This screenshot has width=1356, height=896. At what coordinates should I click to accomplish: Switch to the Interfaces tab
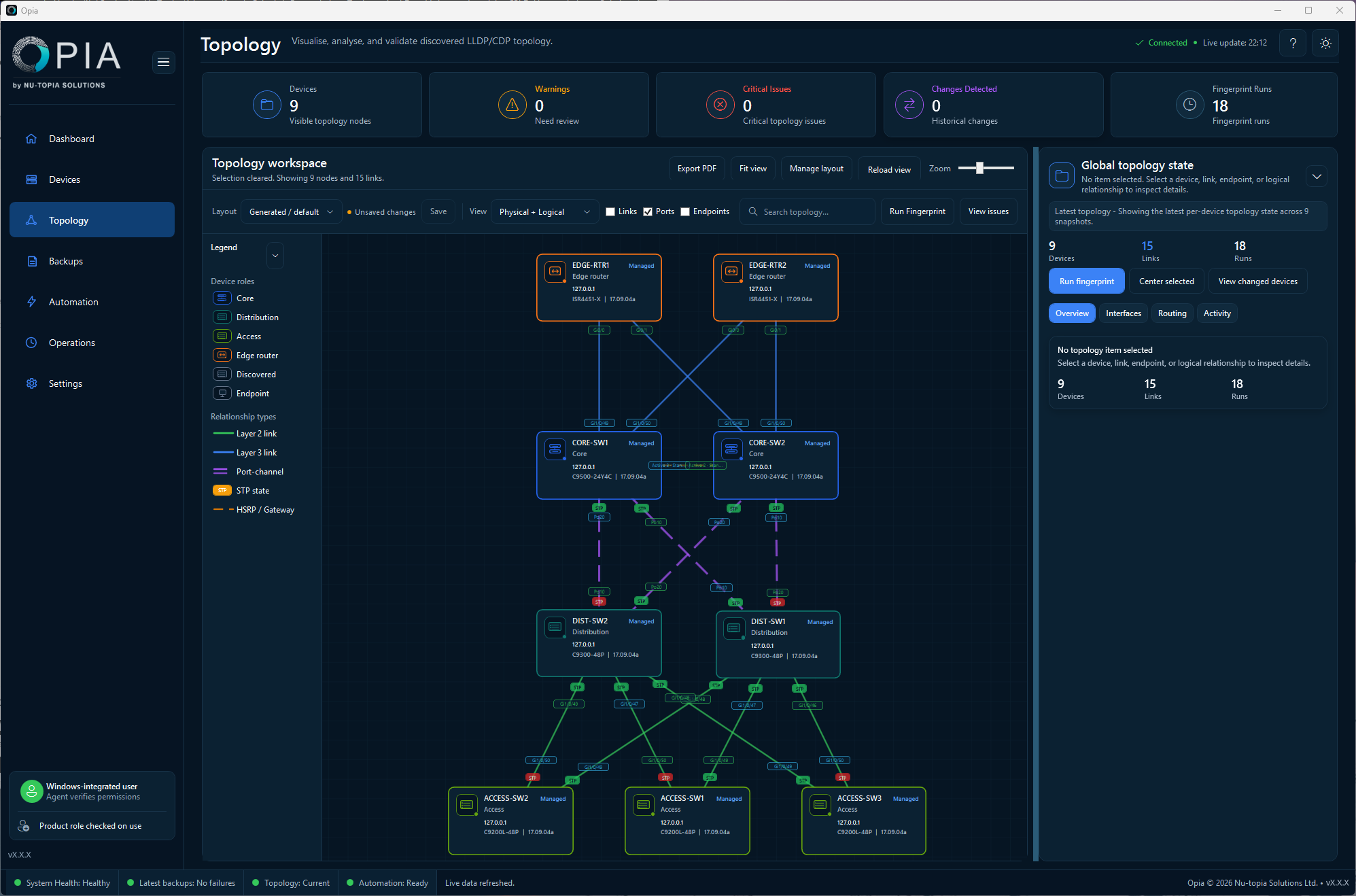click(x=1123, y=313)
